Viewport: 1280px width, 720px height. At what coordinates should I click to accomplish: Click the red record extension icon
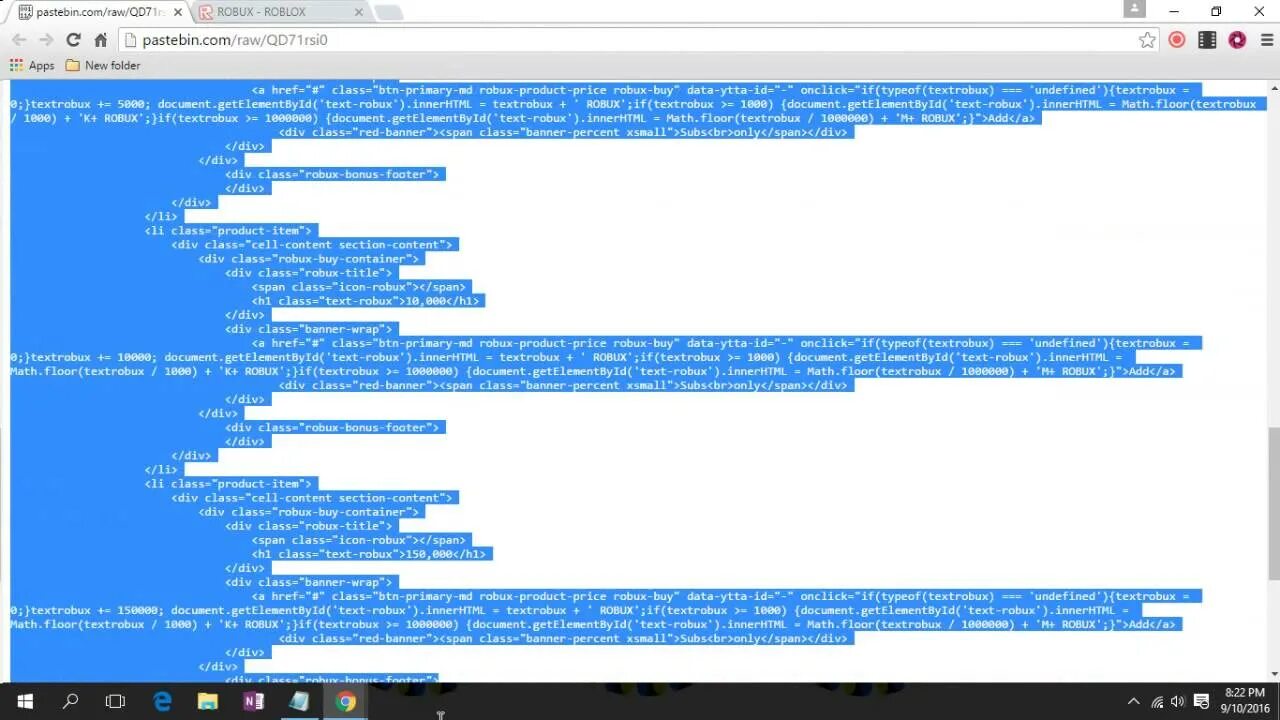pos(1177,40)
